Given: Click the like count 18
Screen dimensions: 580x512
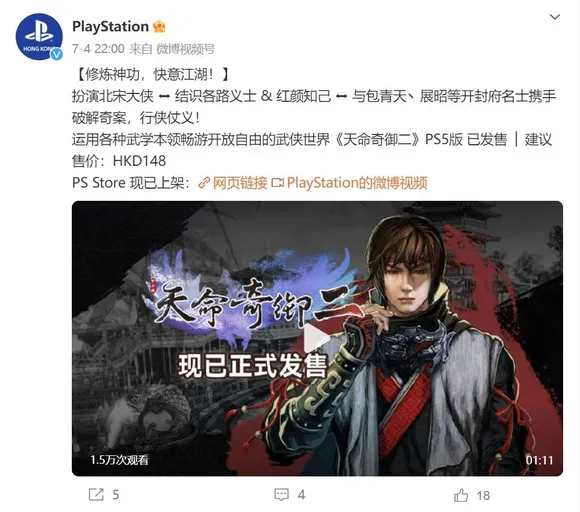Looking at the screenshot, I should click(483, 495).
